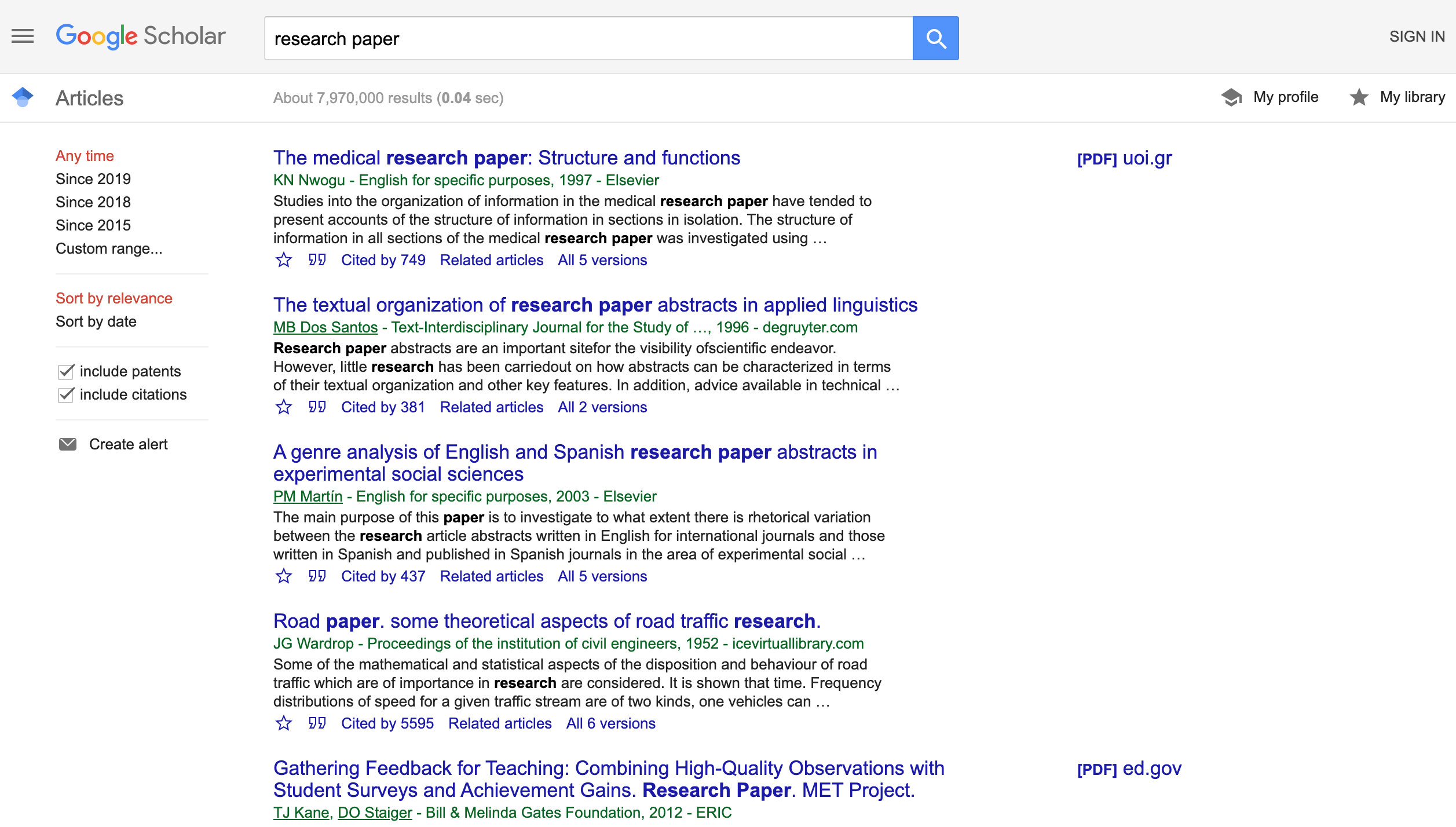Select Sort by relevance

(114, 298)
